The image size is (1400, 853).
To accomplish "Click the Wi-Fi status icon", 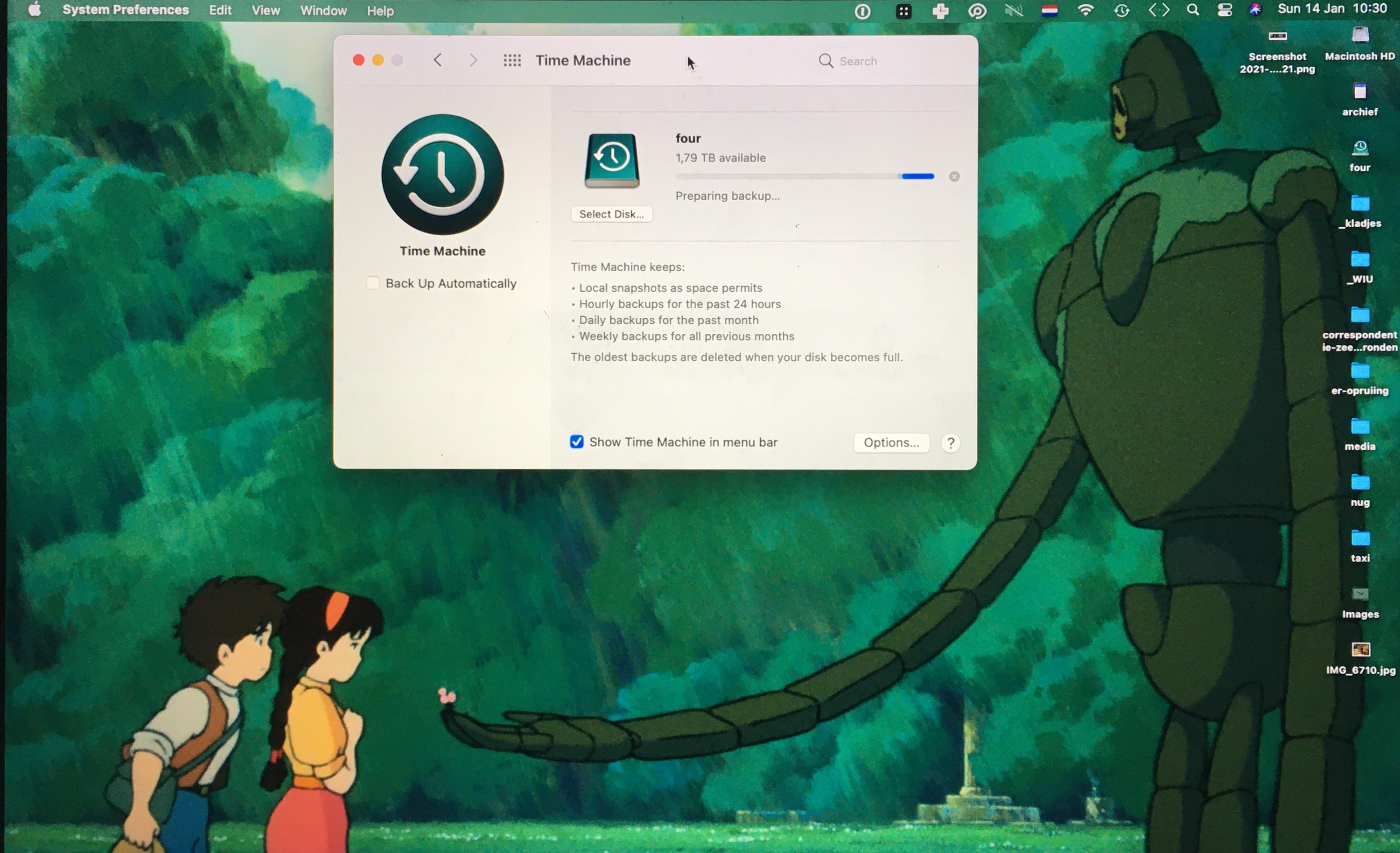I will tap(1085, 10).
